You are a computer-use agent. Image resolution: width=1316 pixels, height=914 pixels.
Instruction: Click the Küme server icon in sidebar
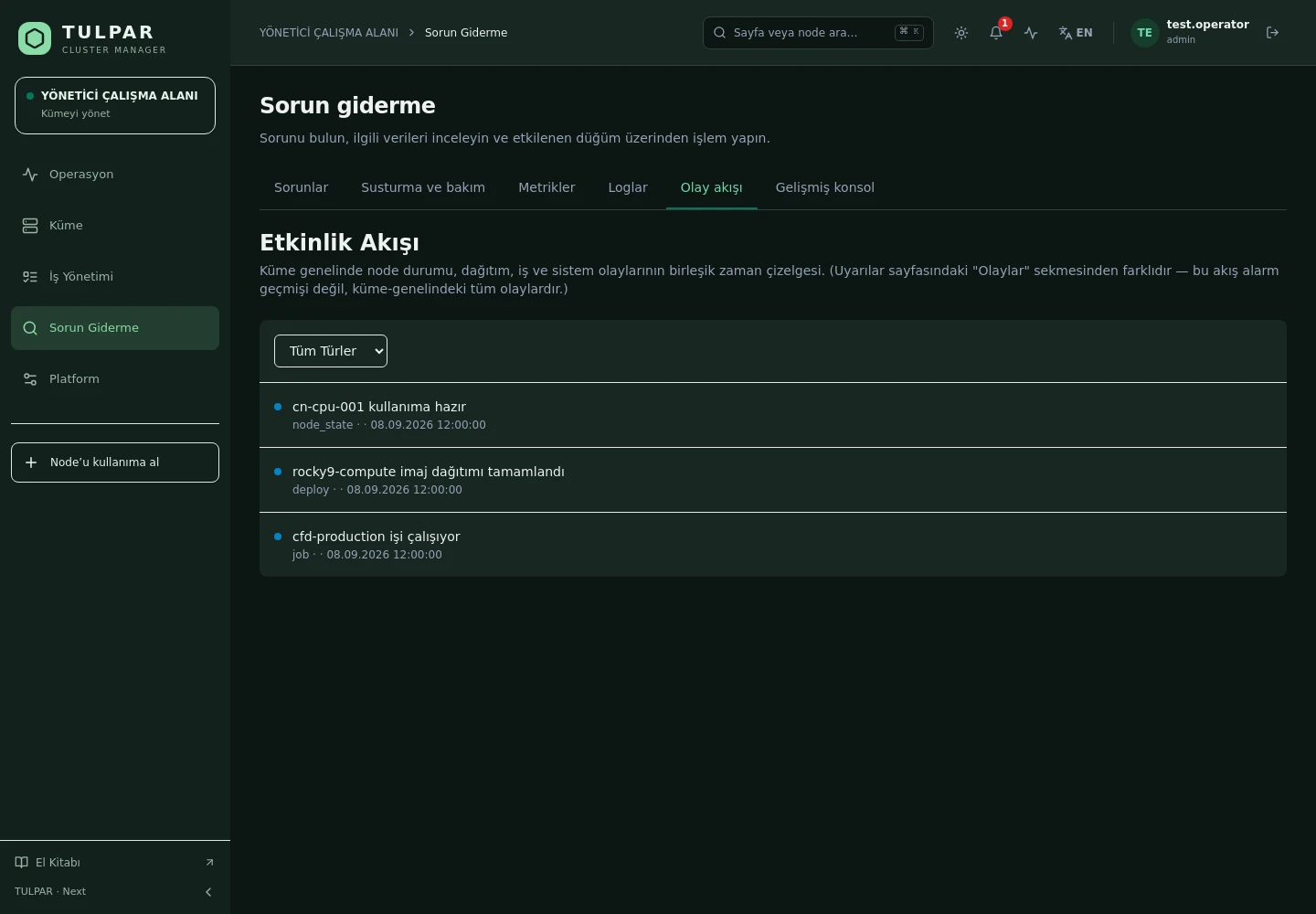pos(30,226)
